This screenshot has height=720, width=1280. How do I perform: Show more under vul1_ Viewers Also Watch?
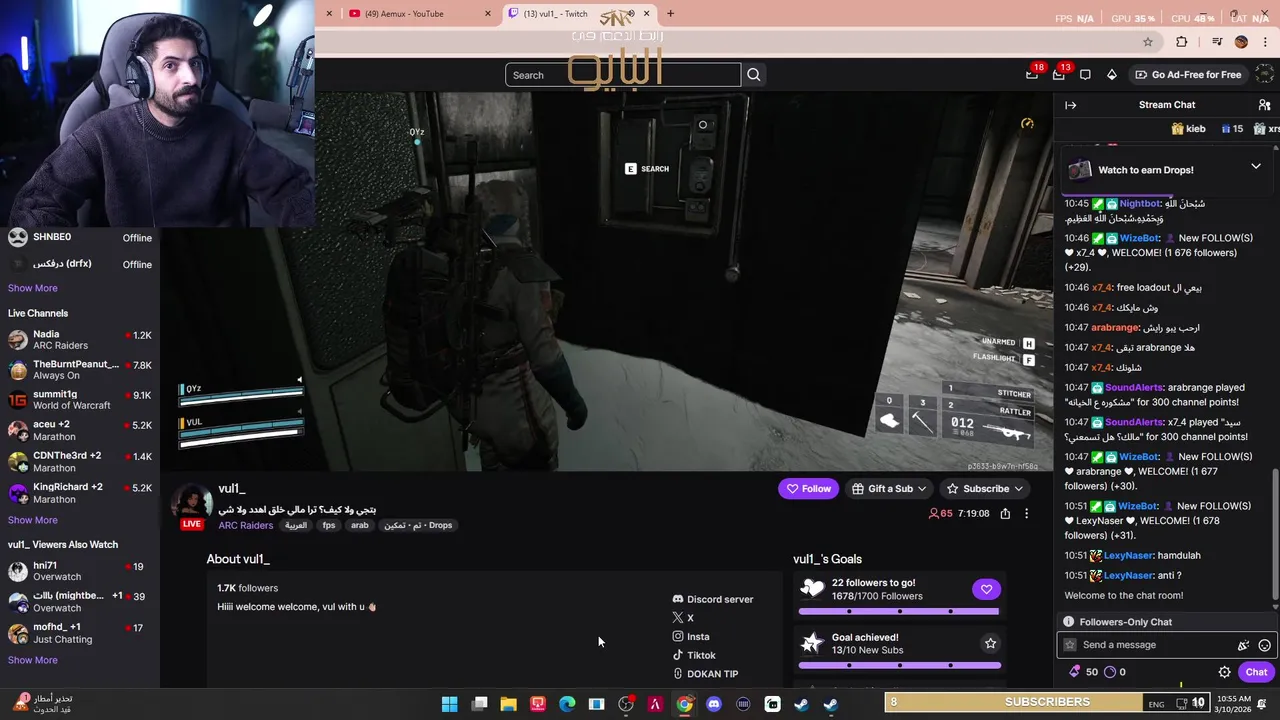click(32, 660)
